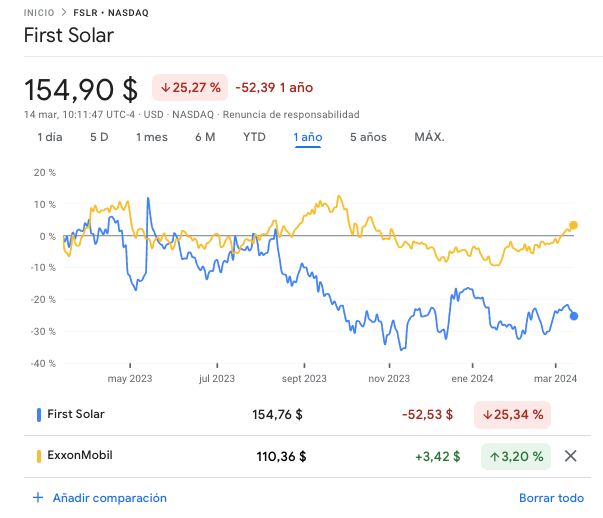
Task: Switch to the 5 D range tab
Action: [99, 137]
